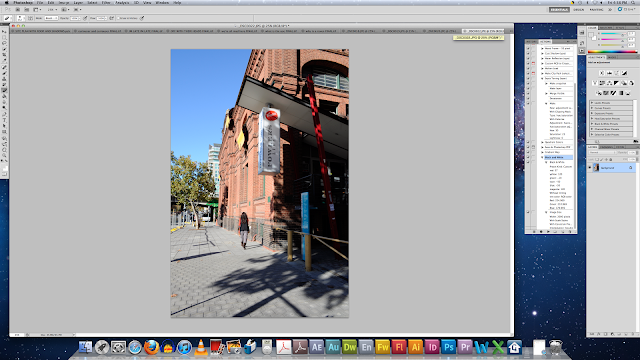The height and width of the screenshot is (360, 640).
Task: Select the Brush tool in toolbox
Action: pyautogui.click(x=4, y=73)
